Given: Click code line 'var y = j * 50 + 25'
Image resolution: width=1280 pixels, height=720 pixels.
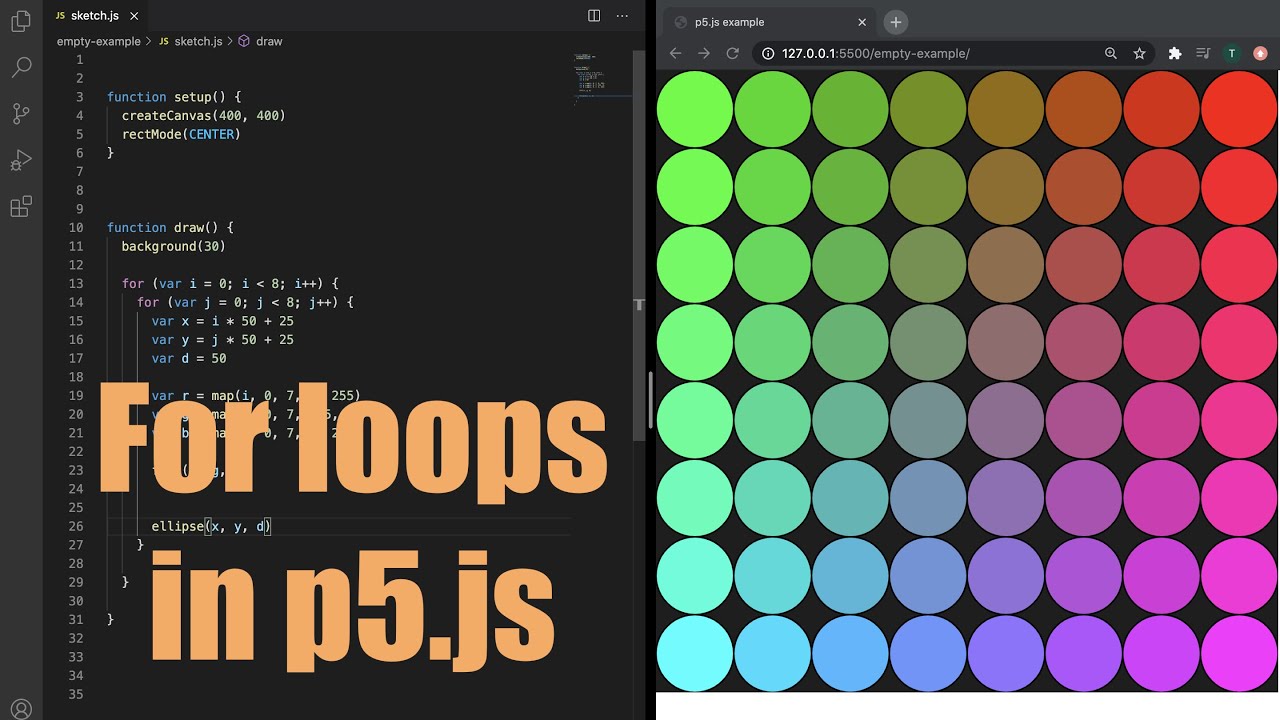Looking at the screenshot, I should click(222, 340).
